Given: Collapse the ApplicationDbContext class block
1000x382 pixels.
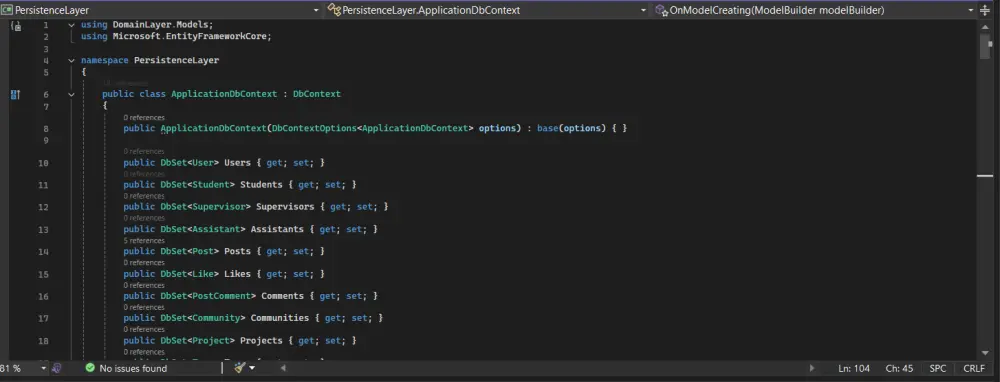Looking at the screenshot, I should coord(71,94).
